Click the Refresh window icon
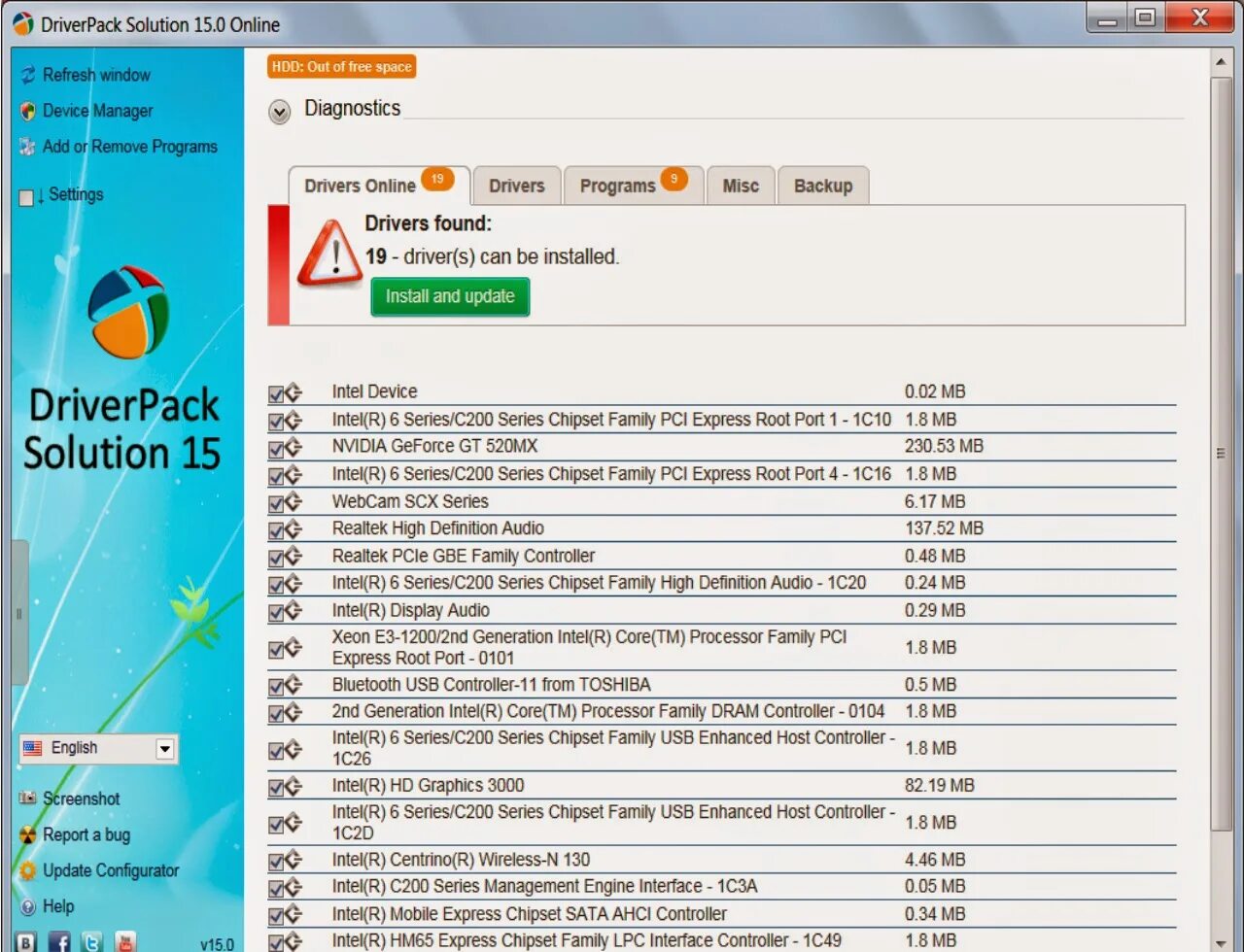 click(28, 75)
